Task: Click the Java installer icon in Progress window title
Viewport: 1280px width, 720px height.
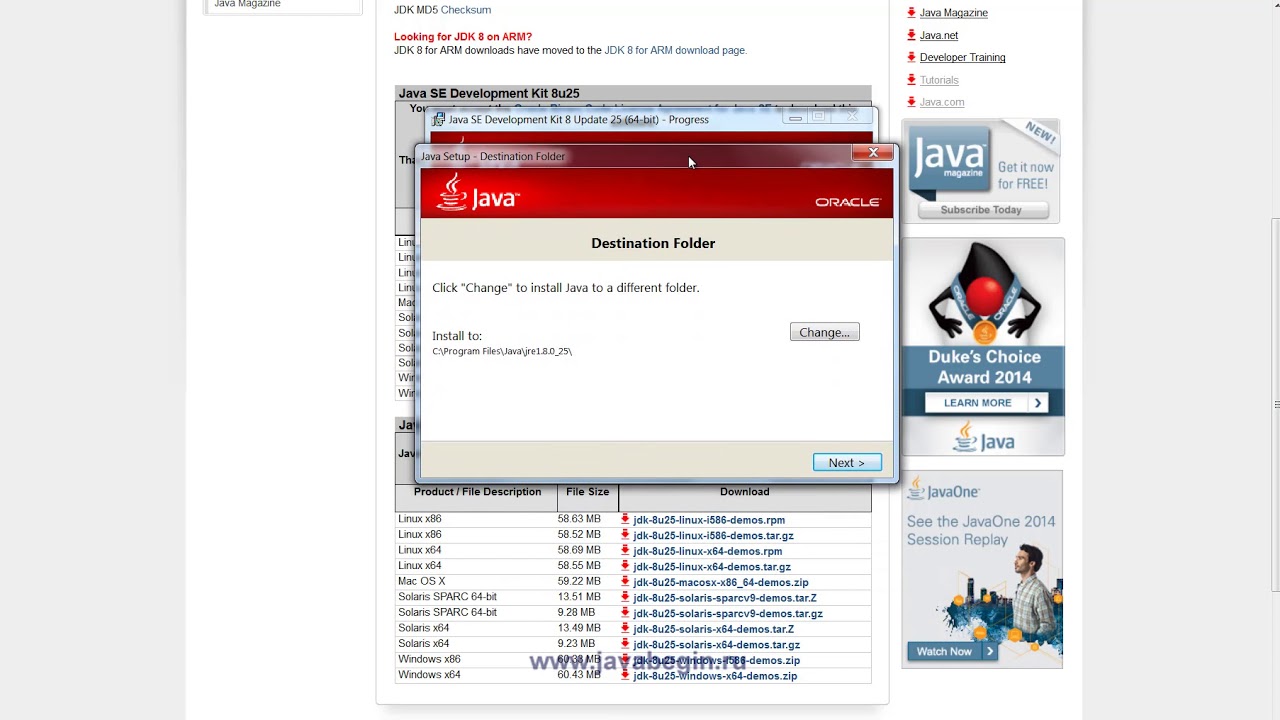Action: [438, 119]
